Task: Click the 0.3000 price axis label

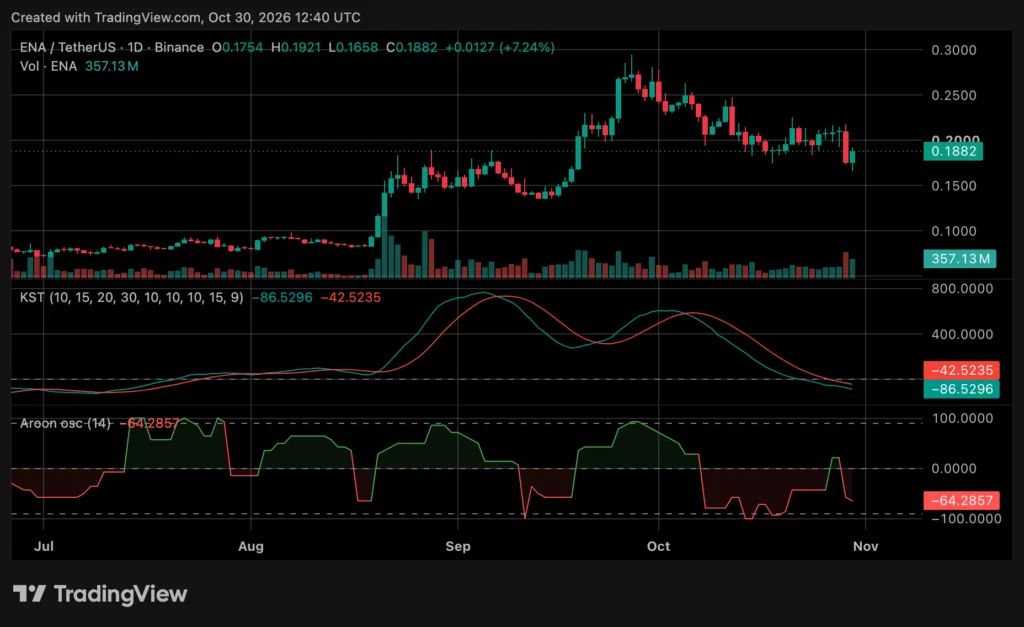Action: (x=953, y=50)
